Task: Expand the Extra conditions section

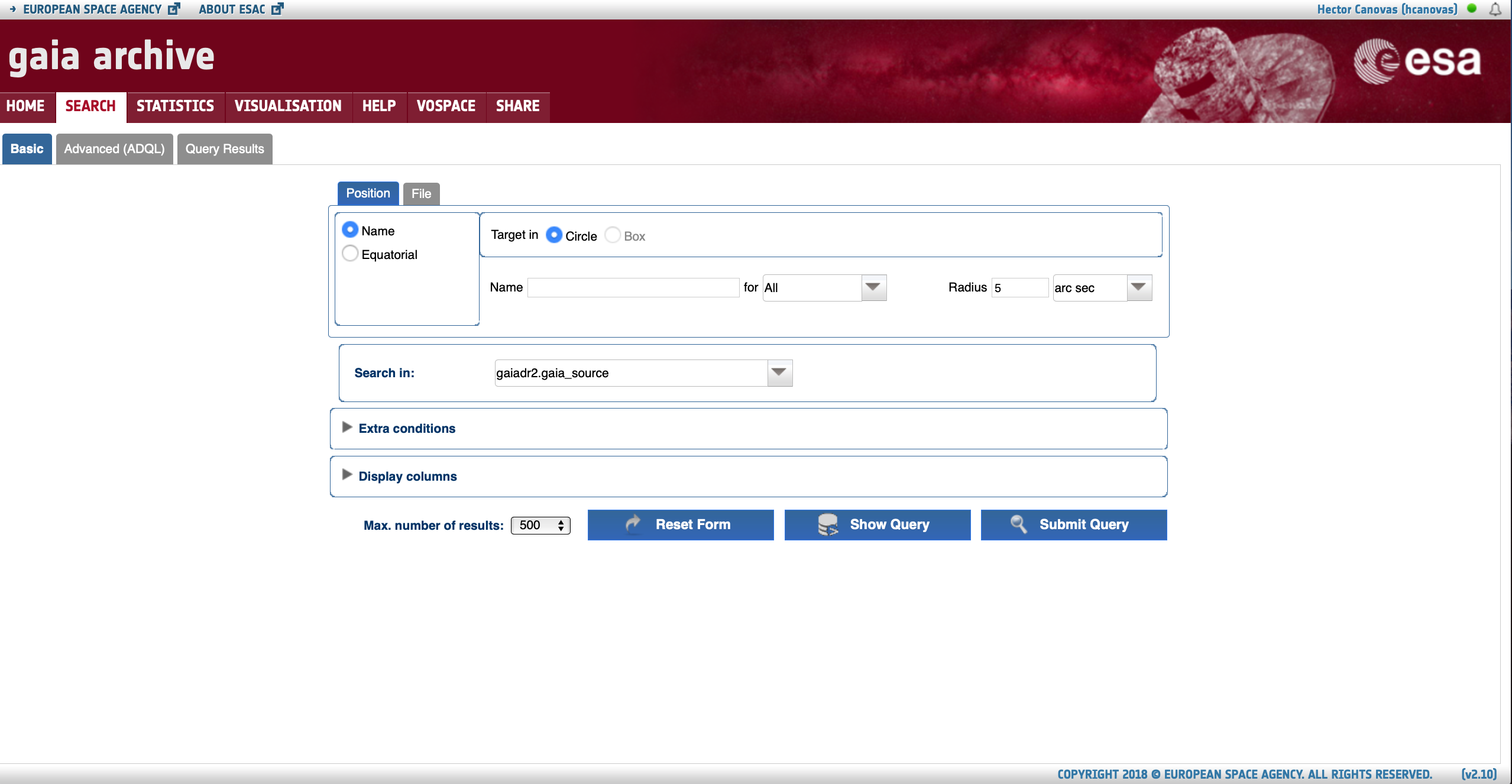Action: [x=347, y=427]
